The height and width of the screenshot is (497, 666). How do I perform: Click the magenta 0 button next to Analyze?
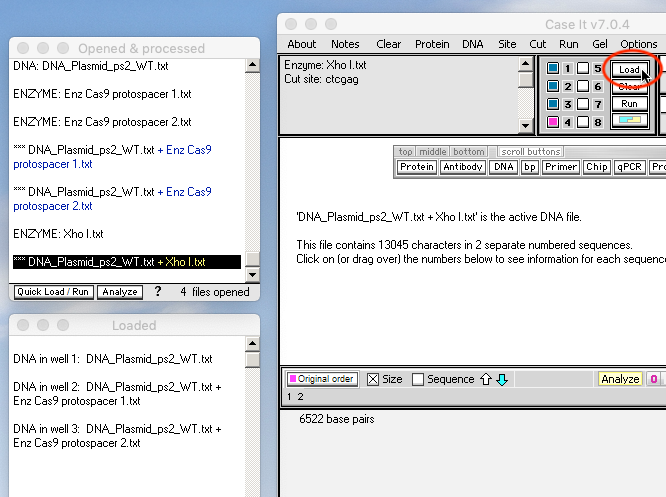(x=654, y=379)
